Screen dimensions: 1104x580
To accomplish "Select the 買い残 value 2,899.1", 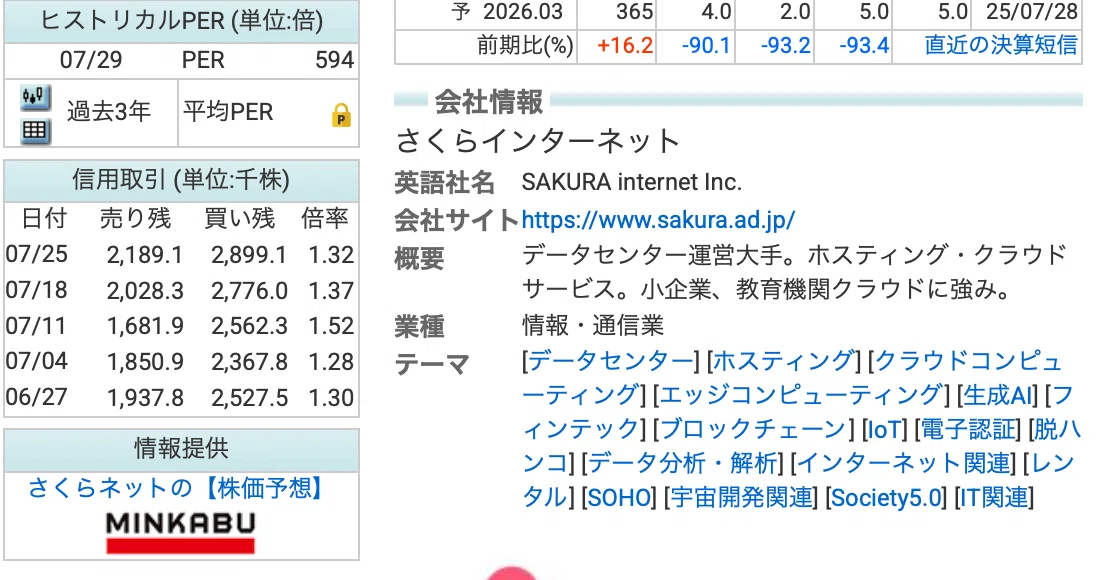I will point(249,255).
